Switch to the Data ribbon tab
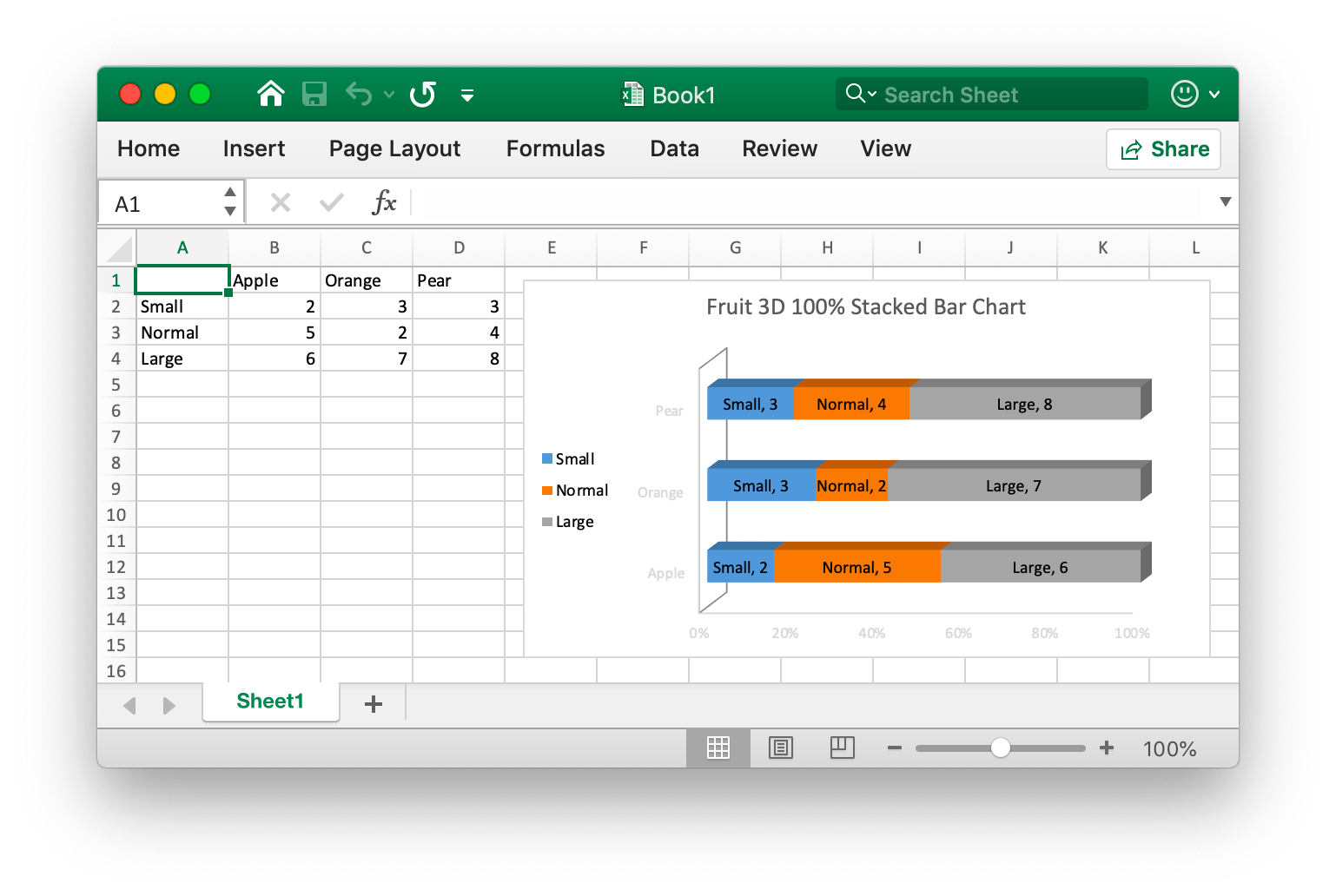1336x896 pixels. (x=673, y=148)
